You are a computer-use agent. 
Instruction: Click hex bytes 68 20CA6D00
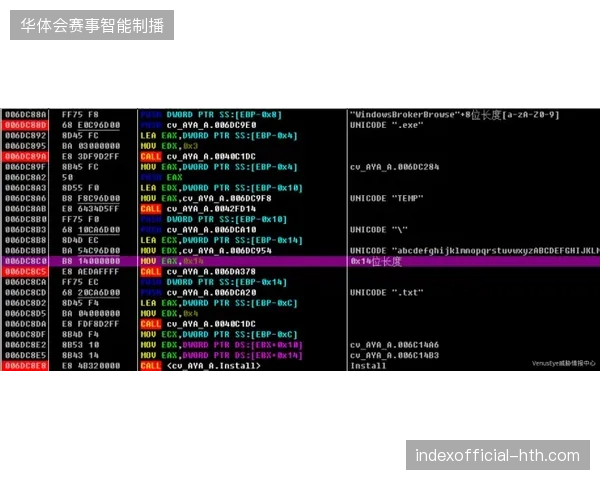click(x=91, y=292)
